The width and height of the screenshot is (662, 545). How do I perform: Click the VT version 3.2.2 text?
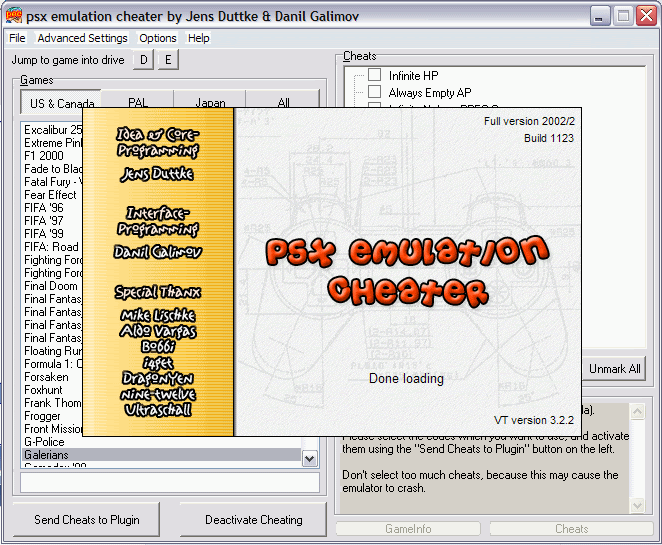tap(534, 420)
